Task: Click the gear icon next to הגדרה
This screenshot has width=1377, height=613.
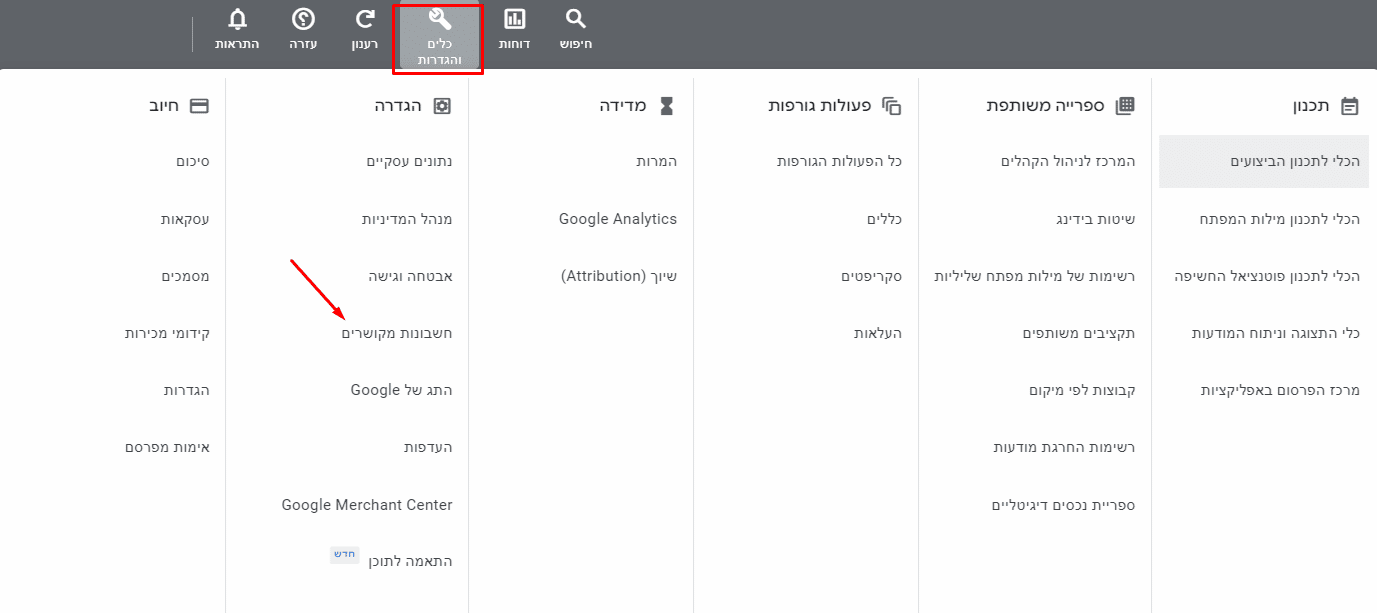Action: click(x=442, y=106)
